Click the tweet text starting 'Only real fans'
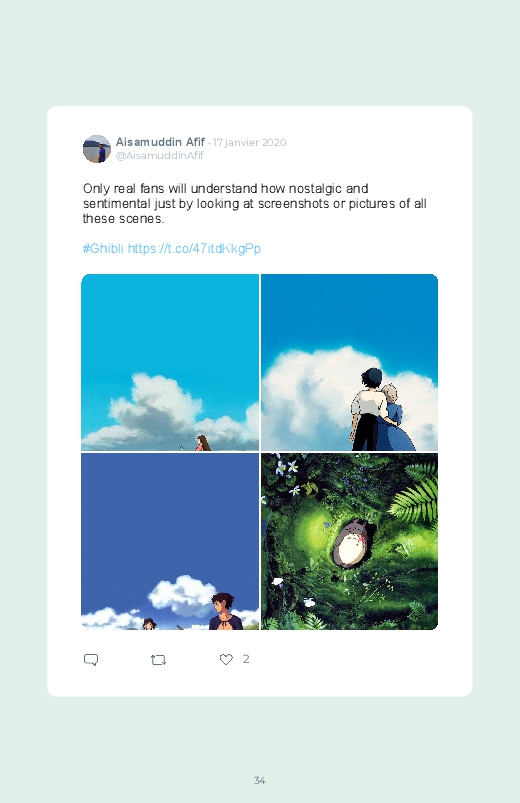 [x=255, y=203]
